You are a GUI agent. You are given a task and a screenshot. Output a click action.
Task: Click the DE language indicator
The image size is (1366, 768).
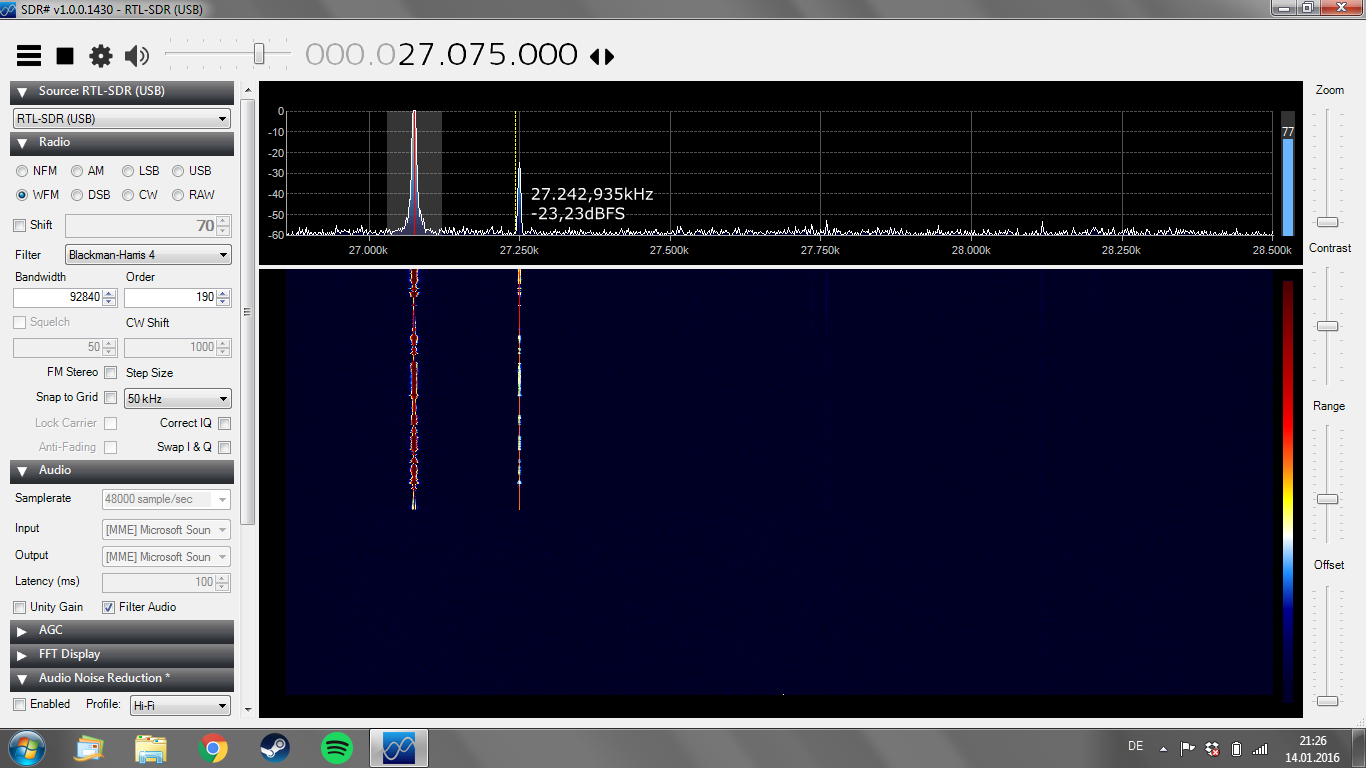1135,746
